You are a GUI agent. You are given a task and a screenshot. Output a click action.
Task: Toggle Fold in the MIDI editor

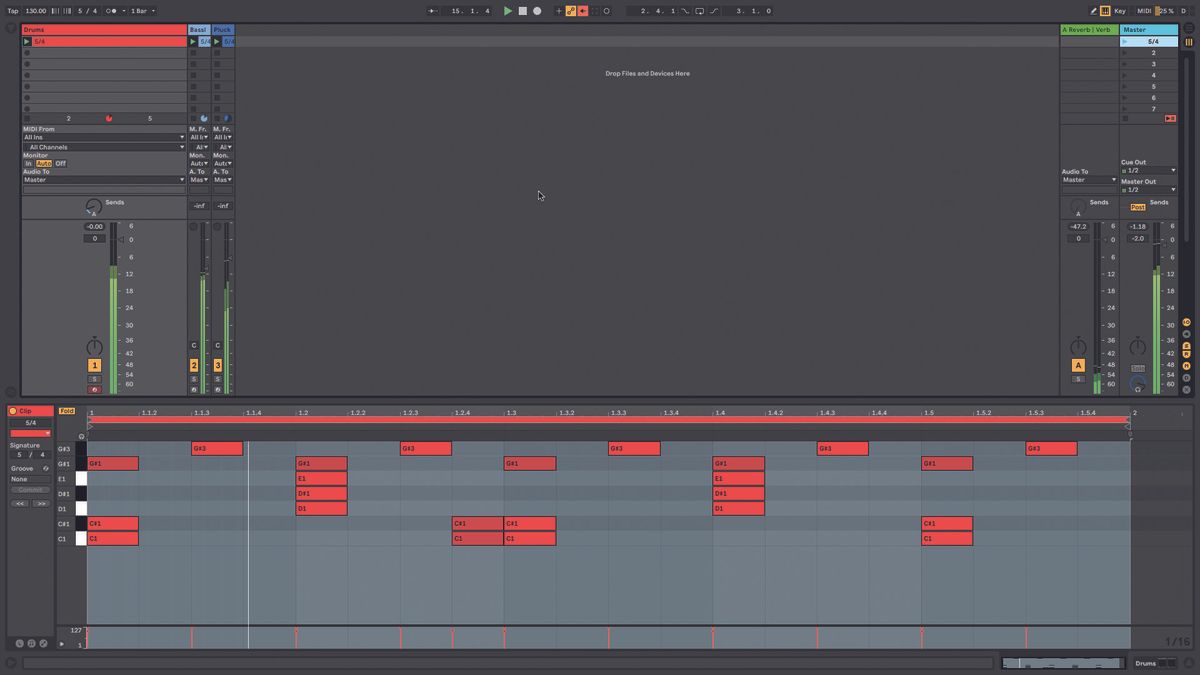click(66, 410)
